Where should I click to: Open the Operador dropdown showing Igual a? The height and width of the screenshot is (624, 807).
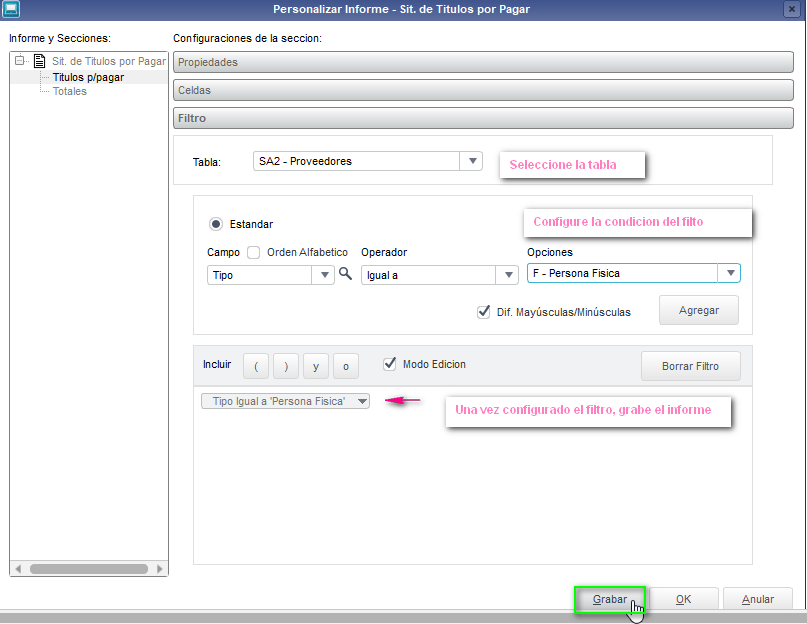(440, 275)
